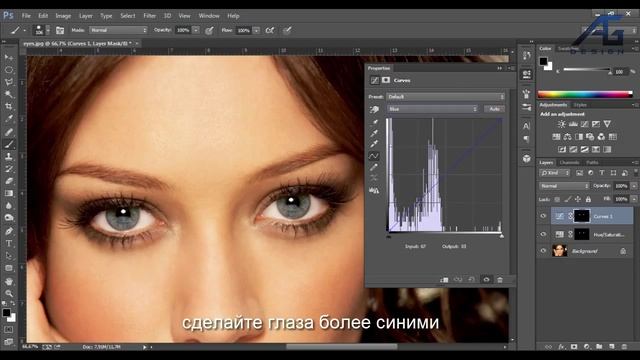Choose the edit points curve mode icon

374,156
